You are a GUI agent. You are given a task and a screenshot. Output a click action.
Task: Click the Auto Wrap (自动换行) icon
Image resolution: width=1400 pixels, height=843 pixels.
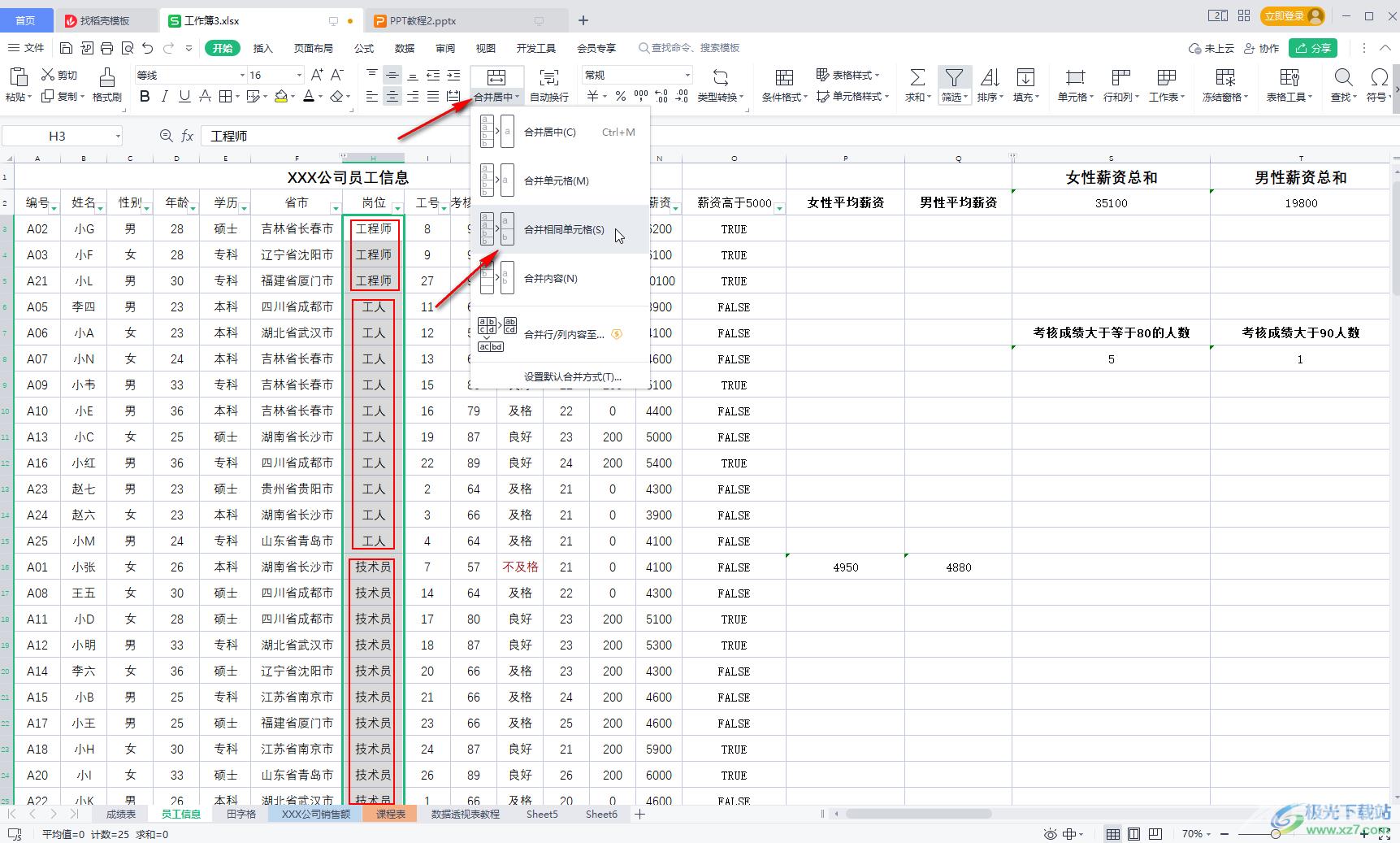coord(549,77)
